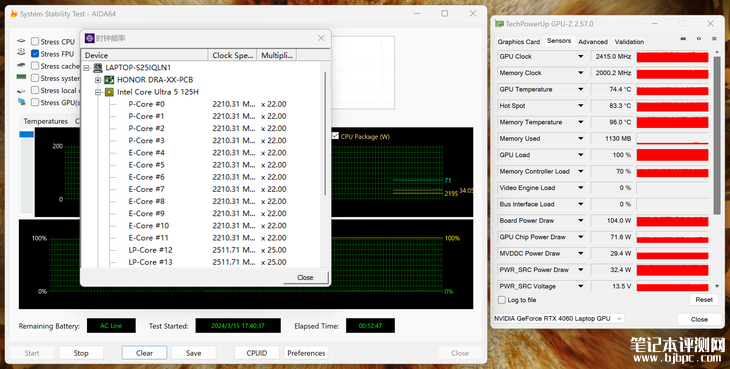Uncheck the Stress FPU checkbox
The width and height of the screenshot is (730, 369).
[35, 54]
